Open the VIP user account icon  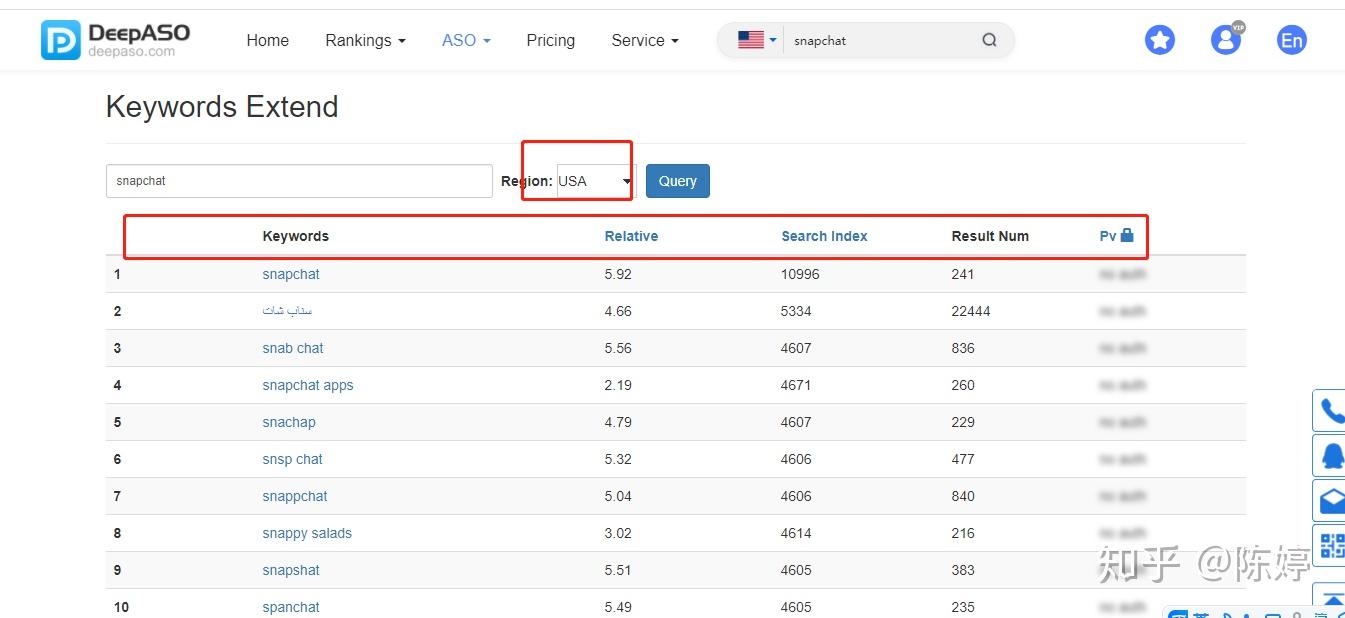(1226, 39)
